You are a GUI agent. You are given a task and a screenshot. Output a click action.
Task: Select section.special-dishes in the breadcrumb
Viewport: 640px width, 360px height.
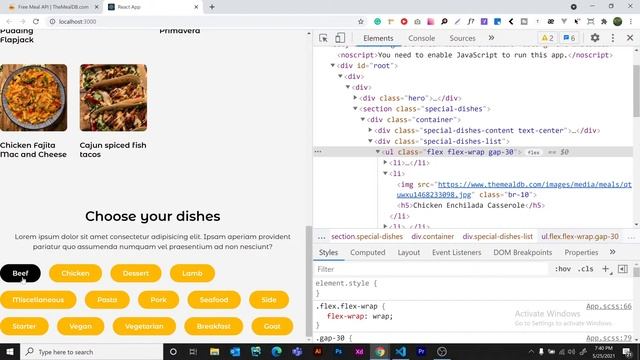tap(367, 236)
